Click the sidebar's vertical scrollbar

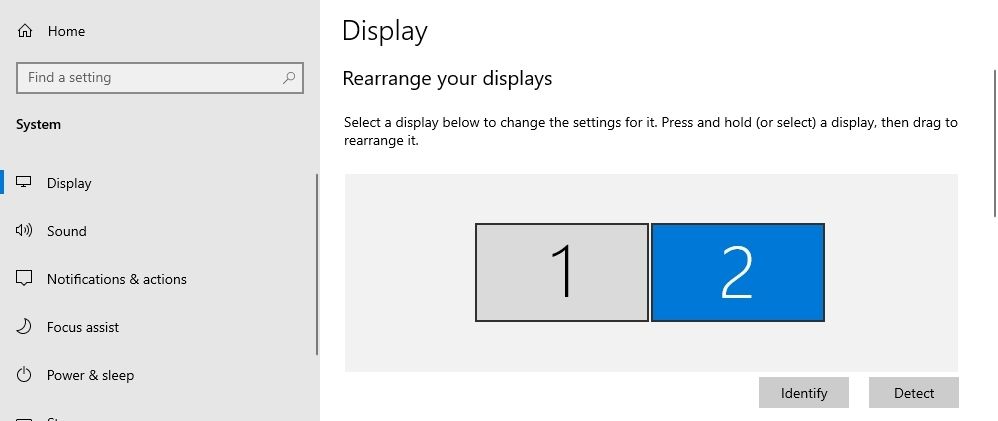pyautogui.click(x=317, y=265)
